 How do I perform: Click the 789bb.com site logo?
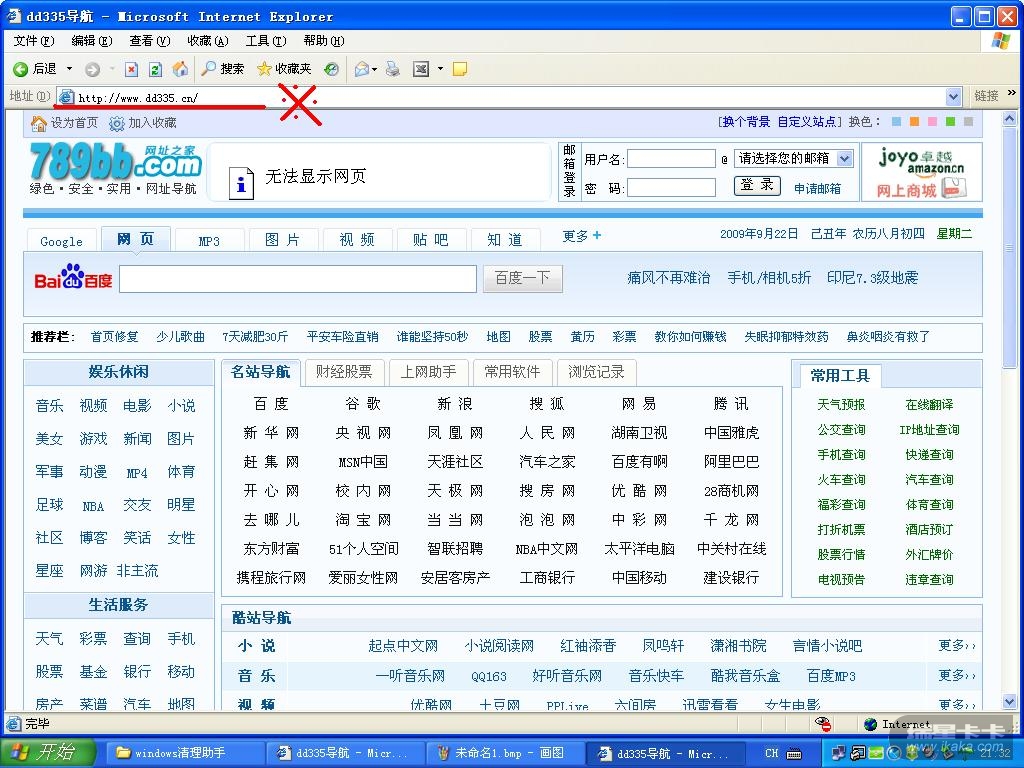pyautogui.click(x=115, y=161)
